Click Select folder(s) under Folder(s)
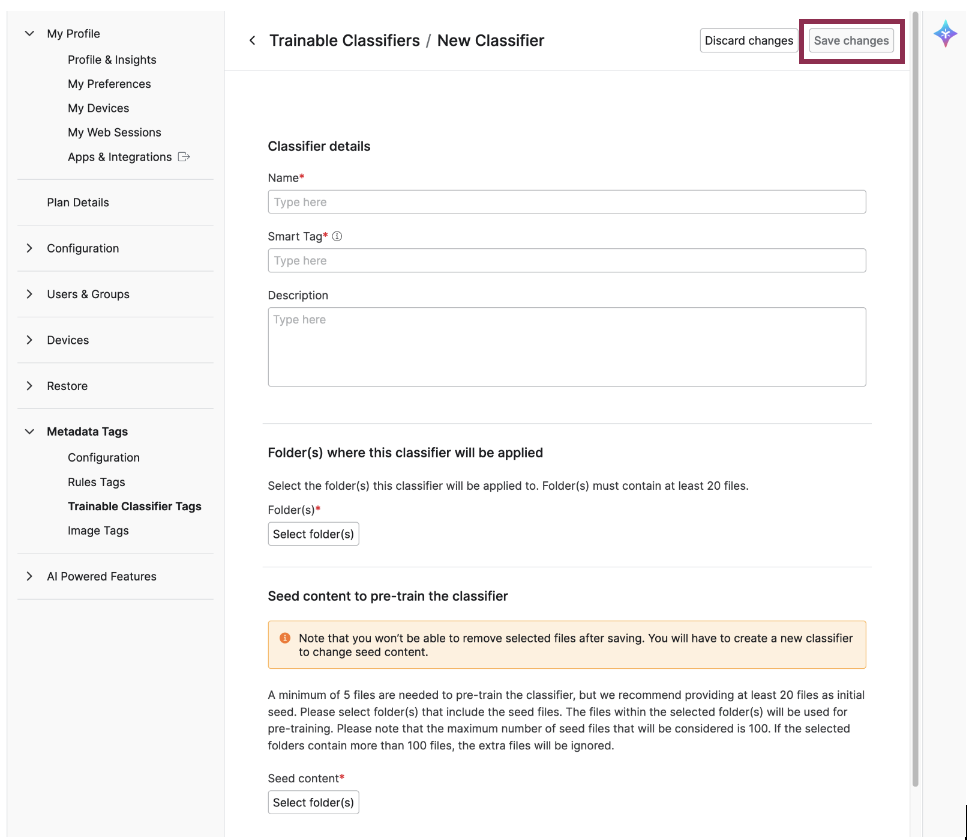 click(313, 533)
